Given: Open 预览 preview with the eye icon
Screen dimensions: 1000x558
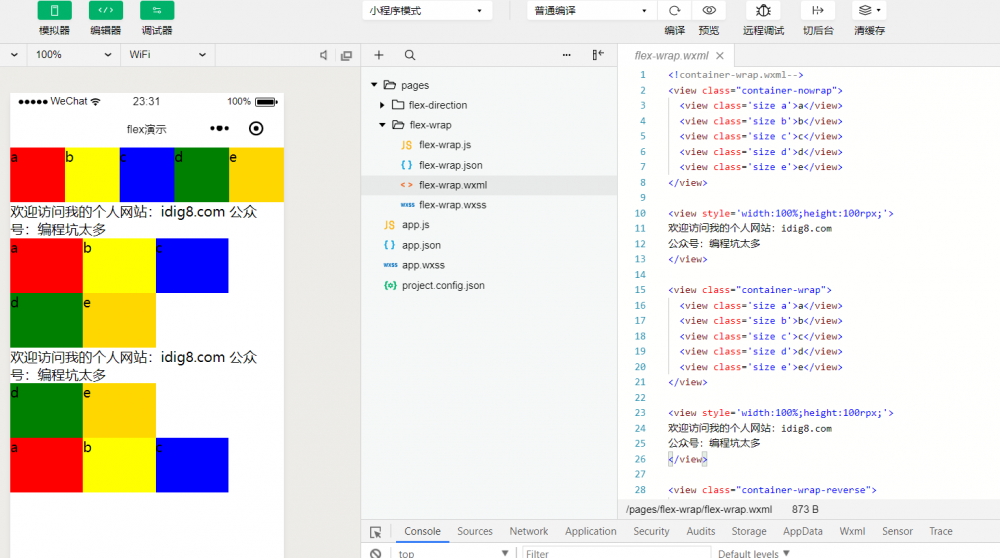Looking at the screenshot, I should (709, 11).
